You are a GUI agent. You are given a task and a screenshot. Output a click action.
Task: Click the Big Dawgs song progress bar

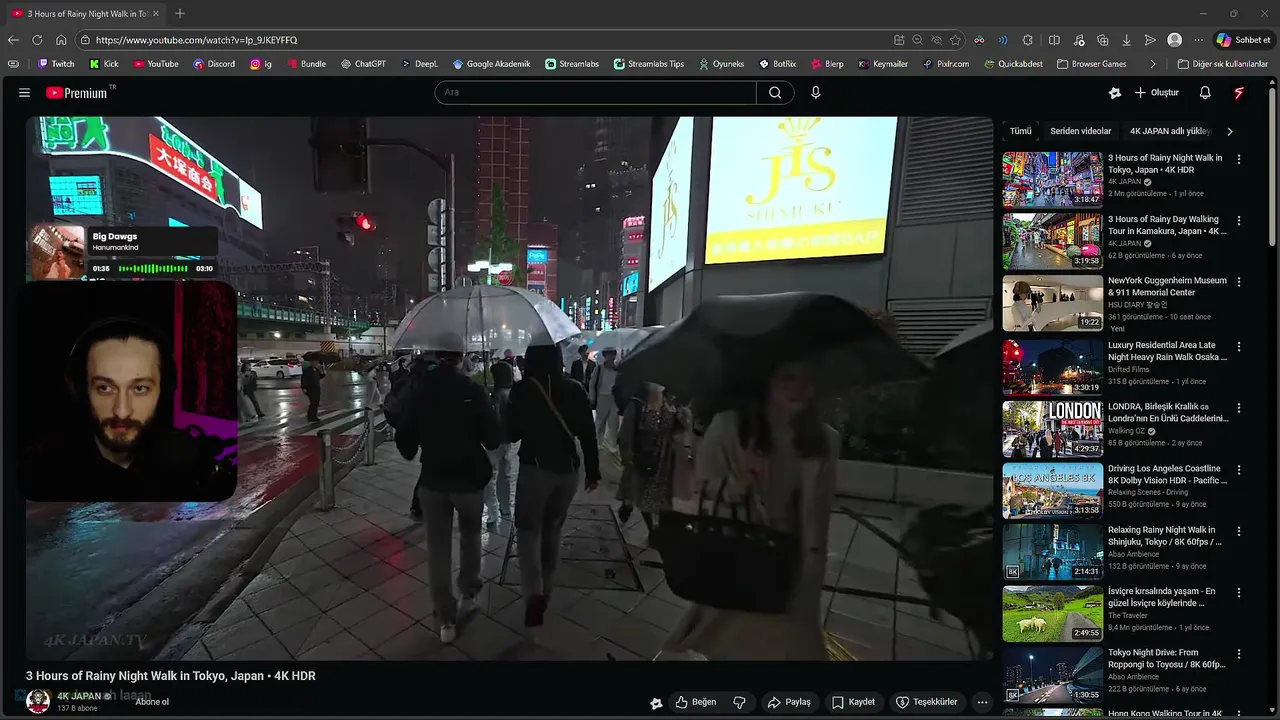tap(153, 269)
